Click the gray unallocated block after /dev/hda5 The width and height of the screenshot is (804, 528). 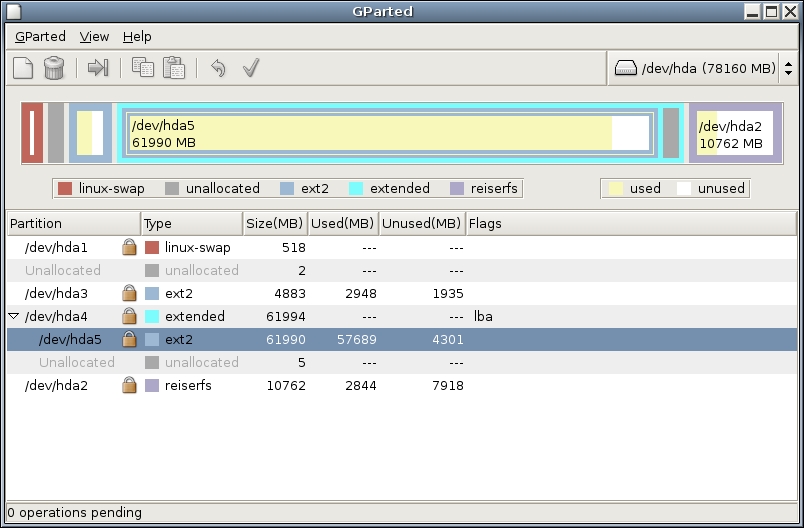671,133
